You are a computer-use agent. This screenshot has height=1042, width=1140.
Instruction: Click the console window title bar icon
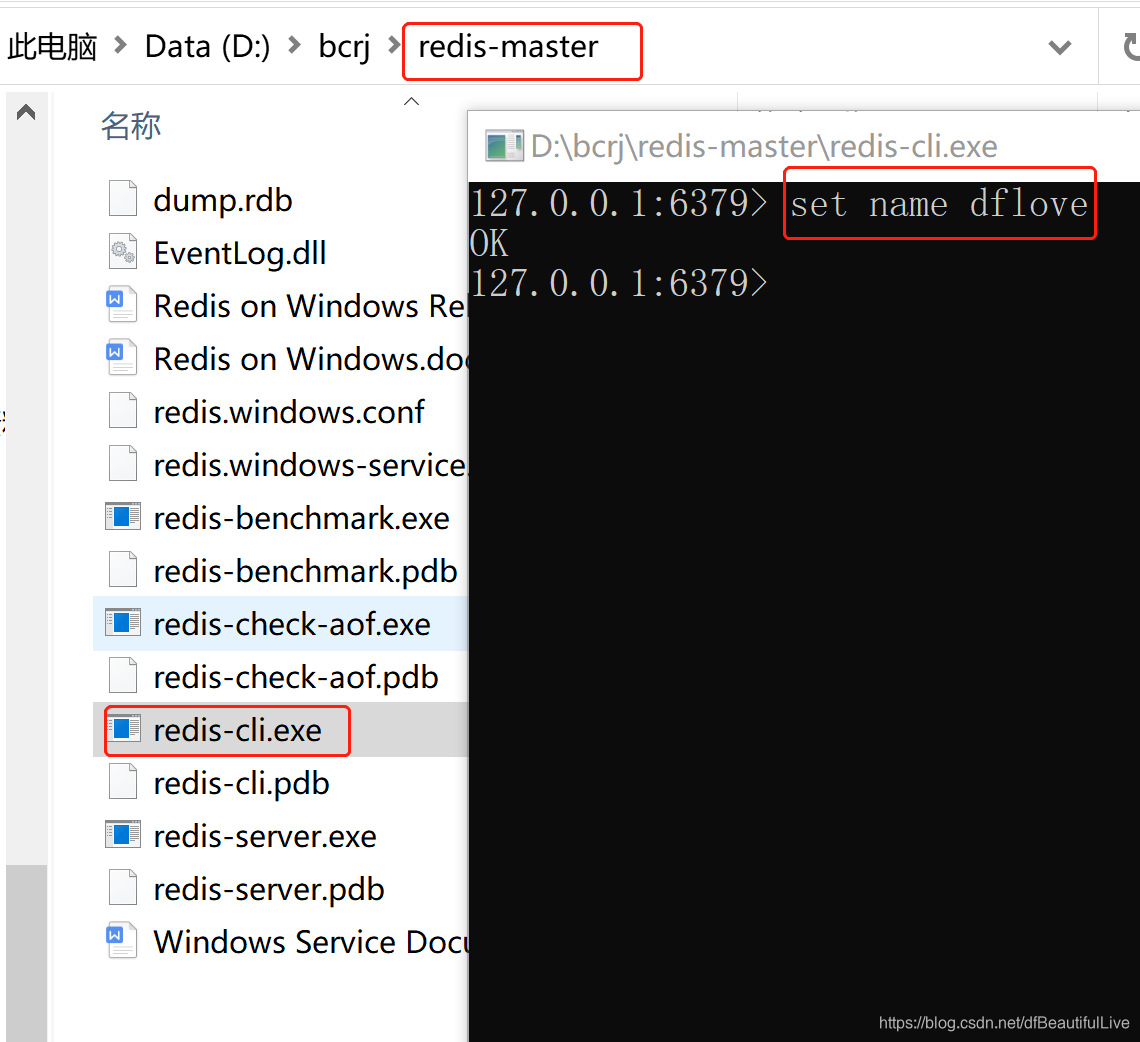[x=504, y=145]
